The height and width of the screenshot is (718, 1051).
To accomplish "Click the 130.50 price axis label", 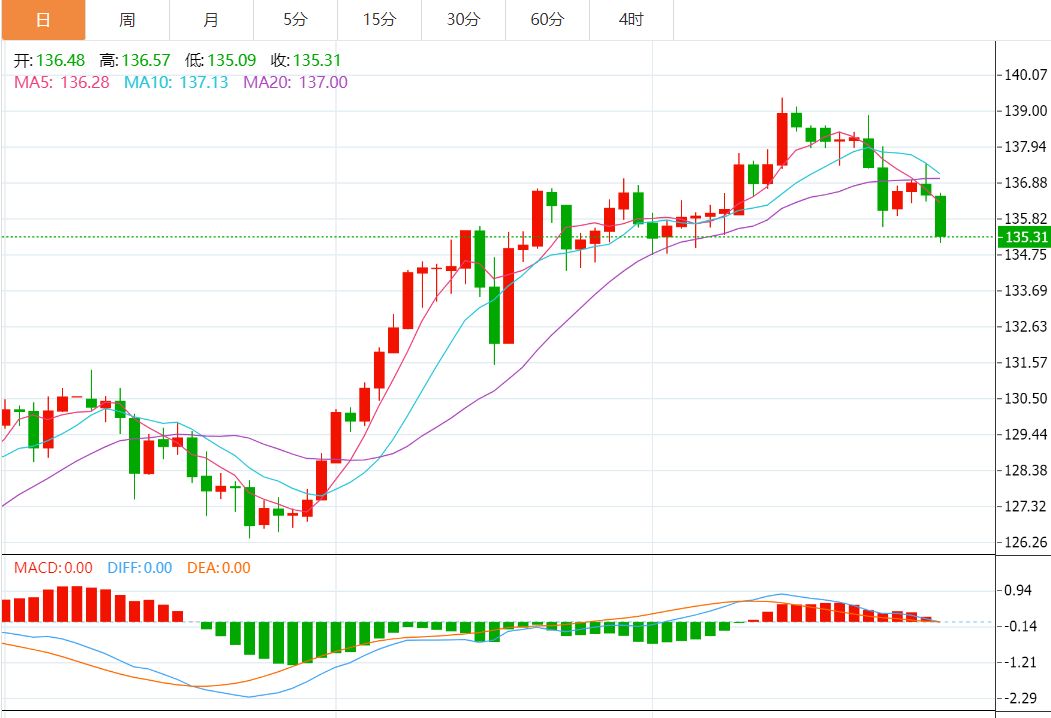I will 1026,398.
